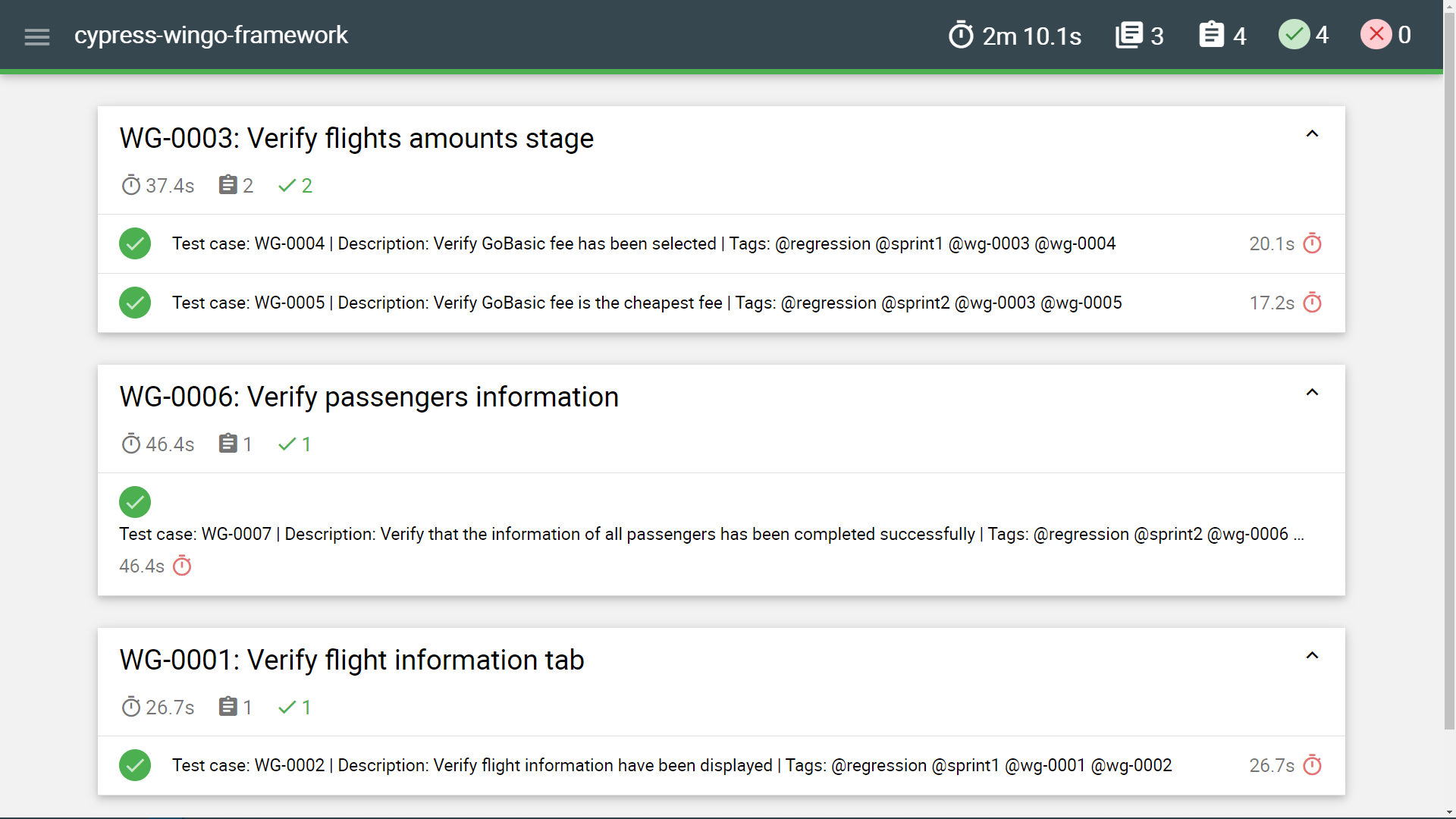Click the red failed-tests X icon
The image size is (1456, 819).
pyautogui.click(x=1376, y=34)
